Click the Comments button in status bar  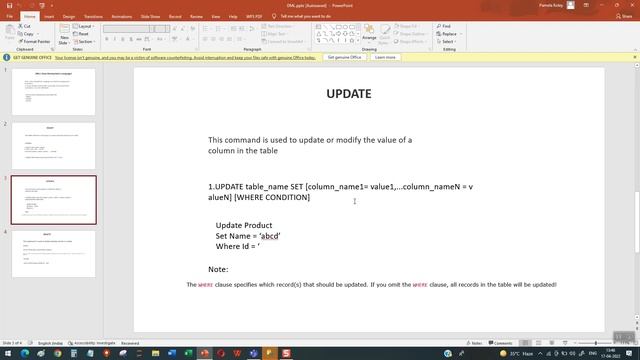click(x=500, y=343)
